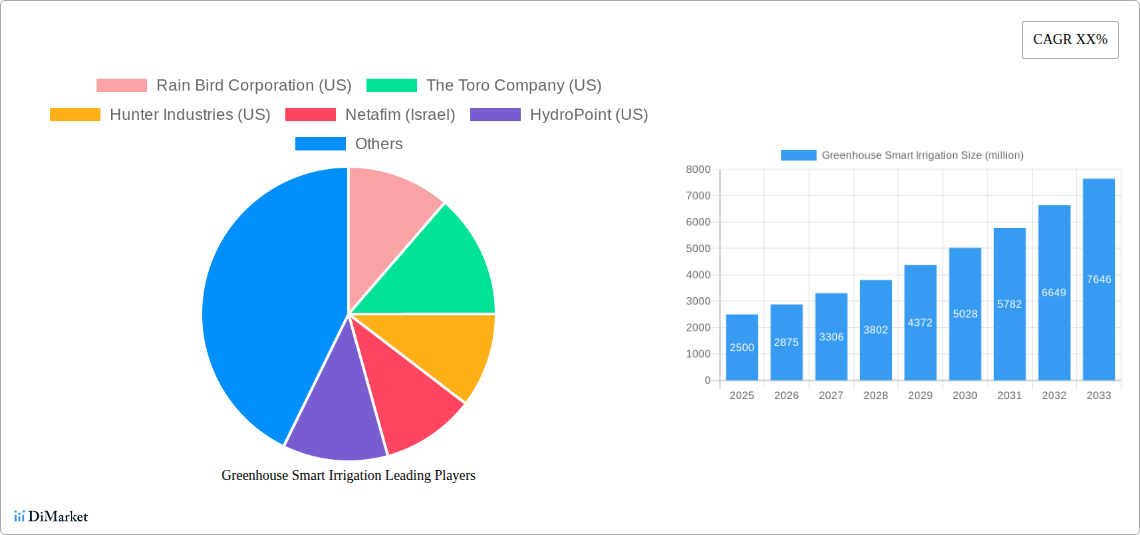Click the 2033 bar showing 7646
This screenshot has width=1140, height=535.
1098,280
